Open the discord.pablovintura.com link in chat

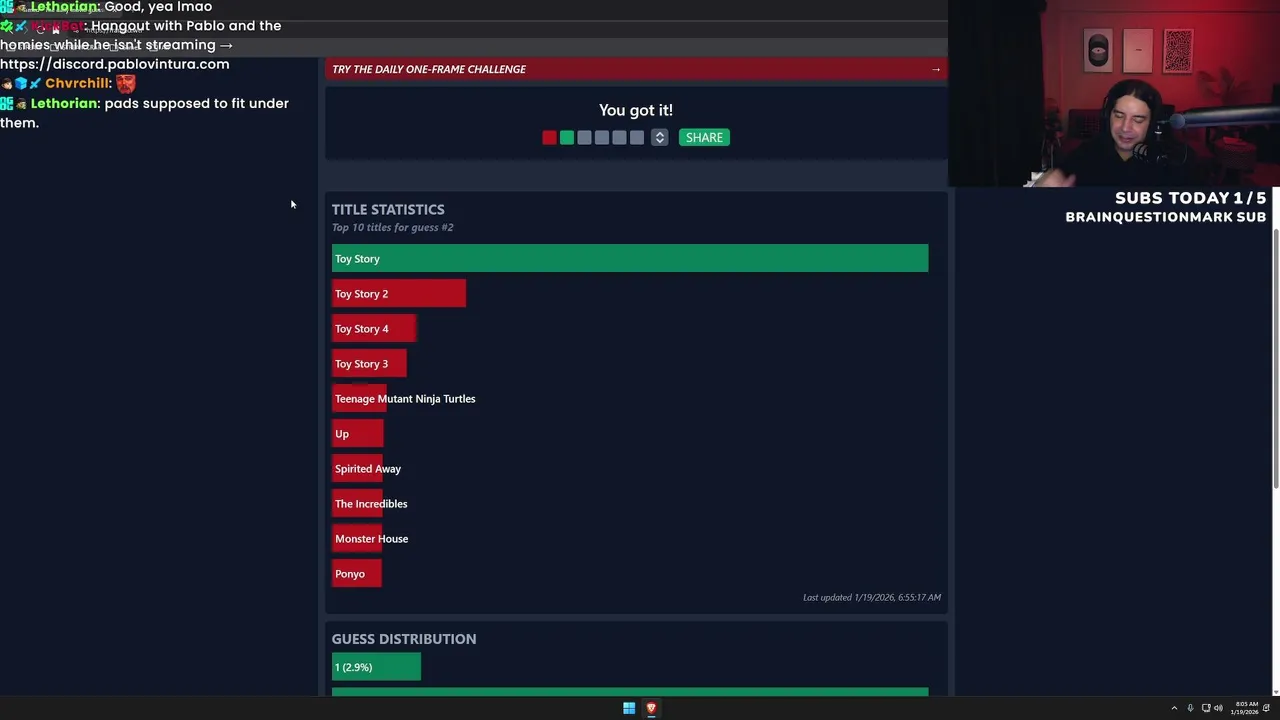[x=115, y=64]
